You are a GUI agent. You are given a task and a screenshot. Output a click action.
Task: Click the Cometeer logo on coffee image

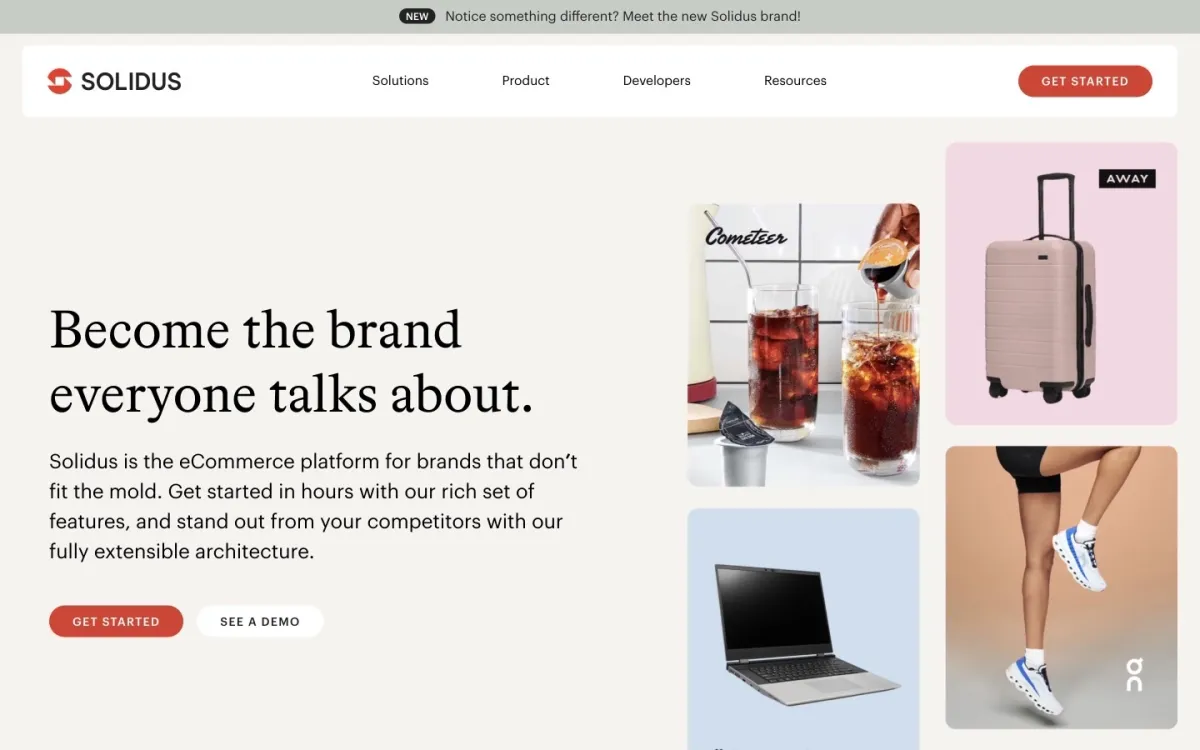click(746, 236)
